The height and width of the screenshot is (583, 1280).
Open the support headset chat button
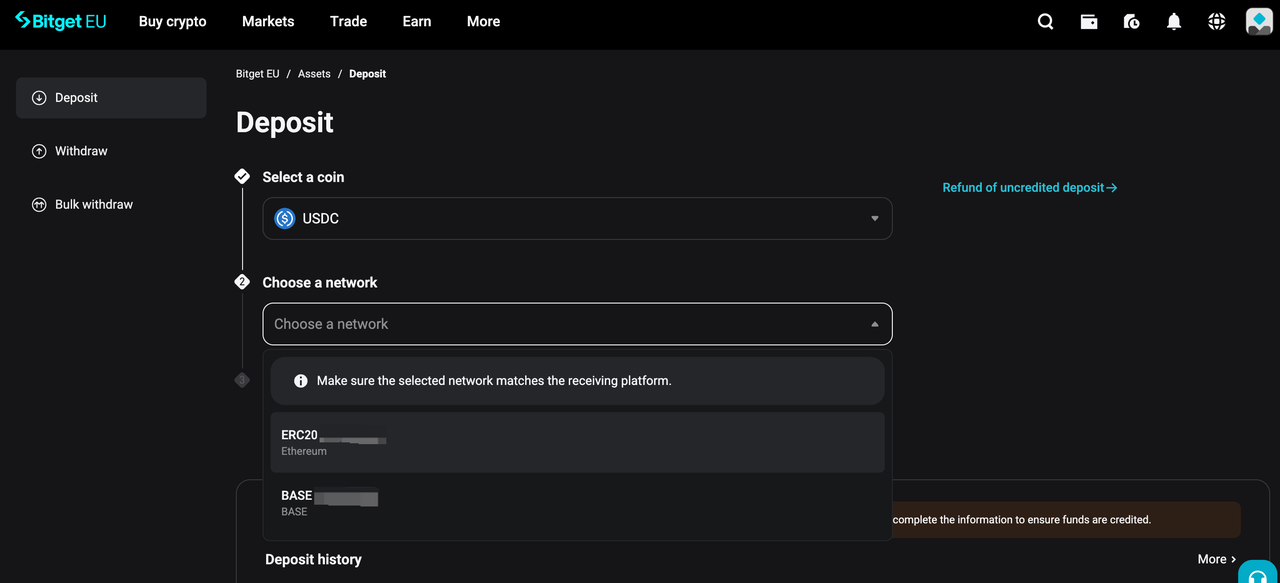1259,572
